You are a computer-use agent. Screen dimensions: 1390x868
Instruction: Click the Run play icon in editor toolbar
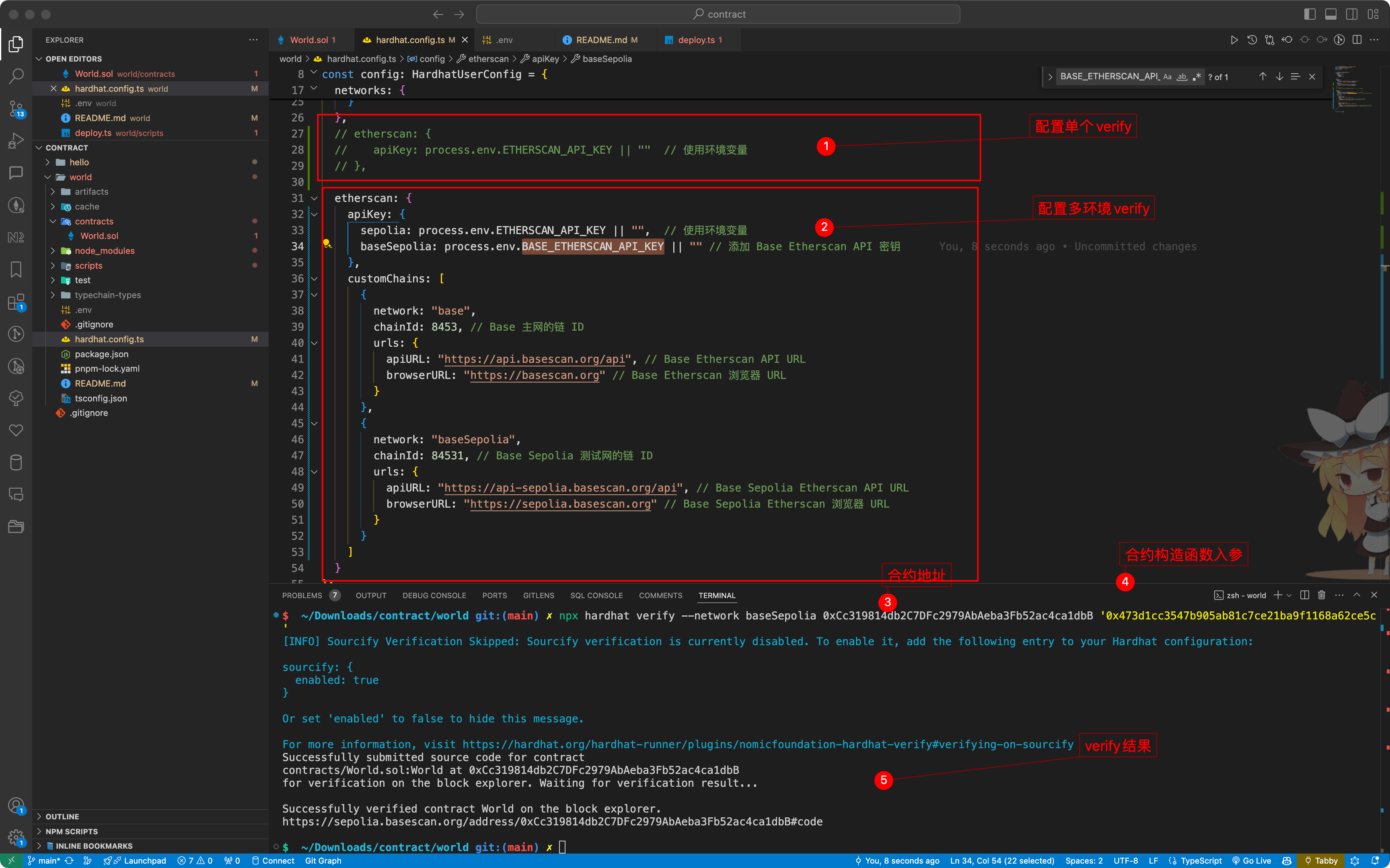pyautogui.click(x=1234, y=39)
